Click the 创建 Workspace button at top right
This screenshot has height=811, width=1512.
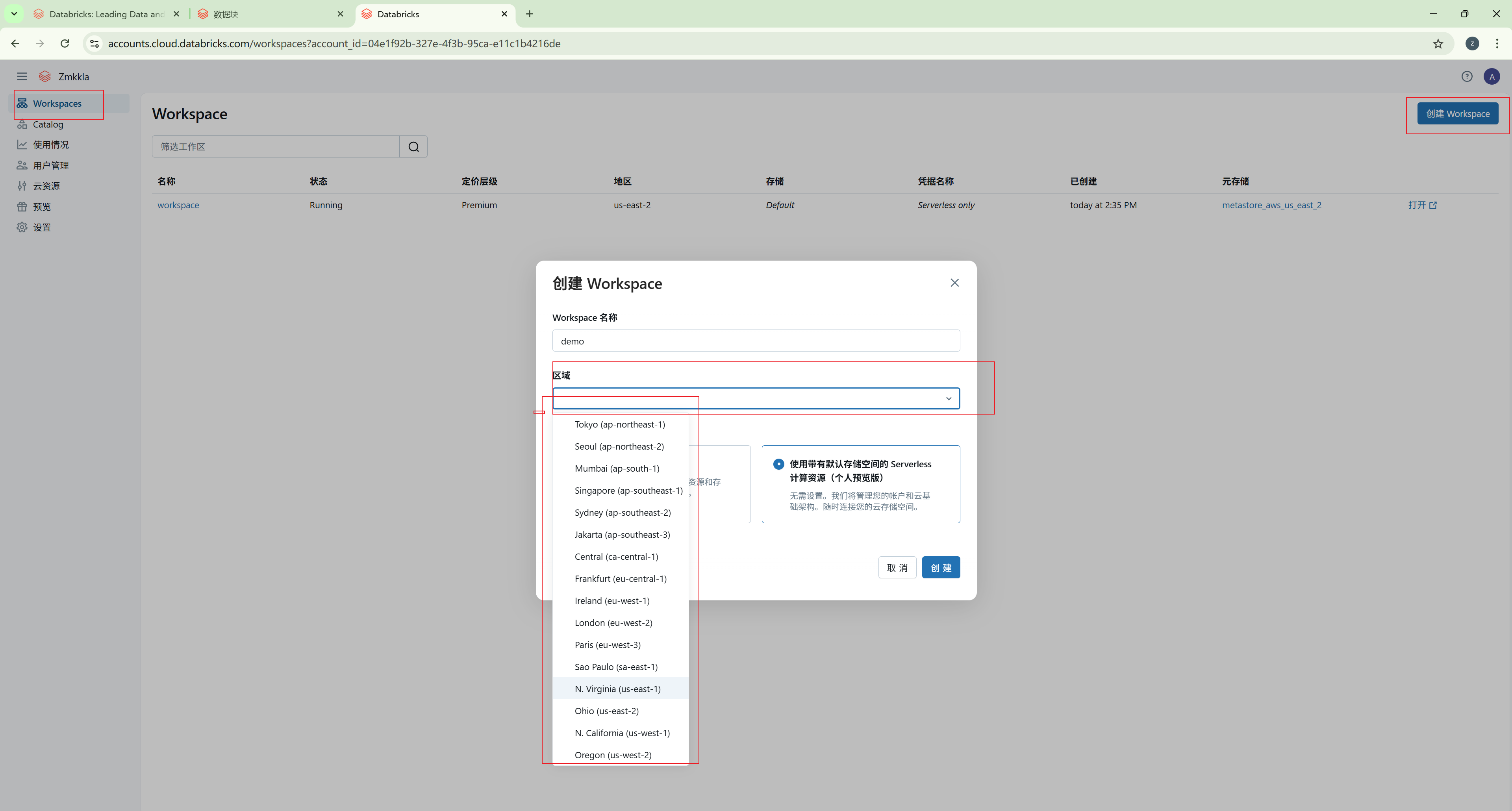pyautogui.click(x=1457, y=114)
